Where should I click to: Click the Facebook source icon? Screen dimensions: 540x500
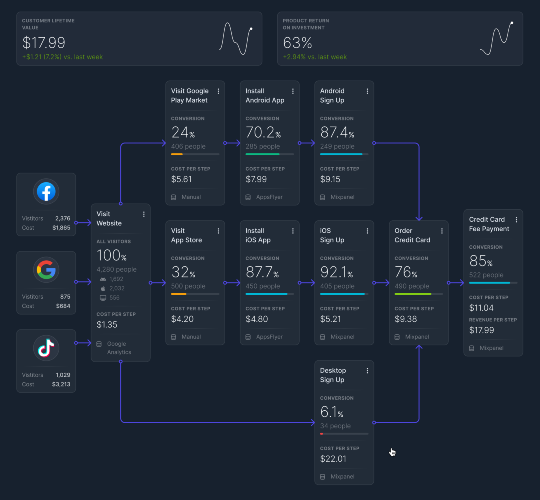click(x=46, y=191)
